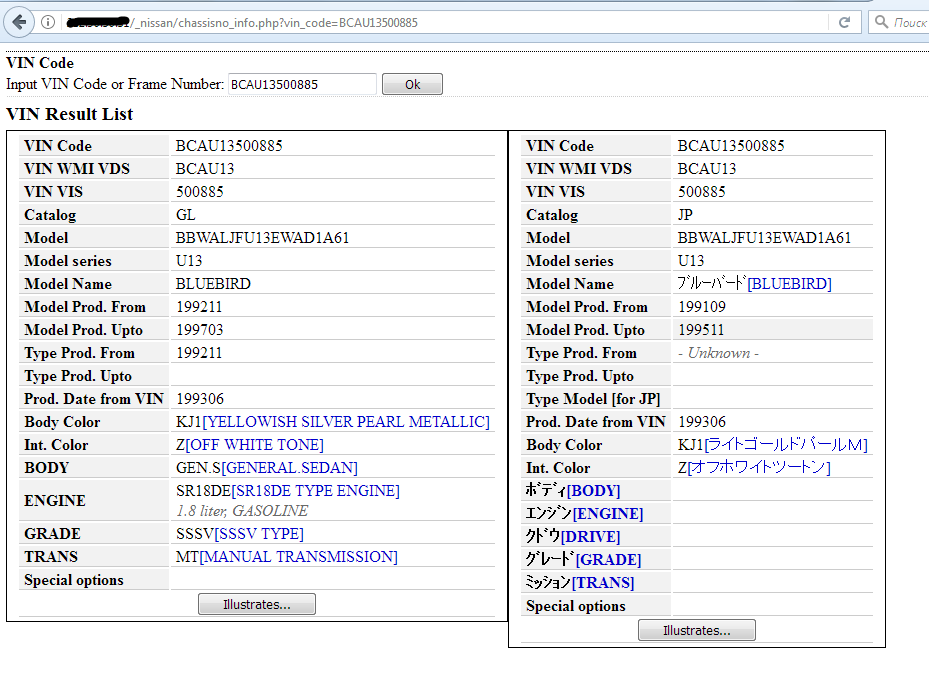Click the SSSV TYPE grade text
The width and height of the screenshot is (929, 675).
point(259,534)
